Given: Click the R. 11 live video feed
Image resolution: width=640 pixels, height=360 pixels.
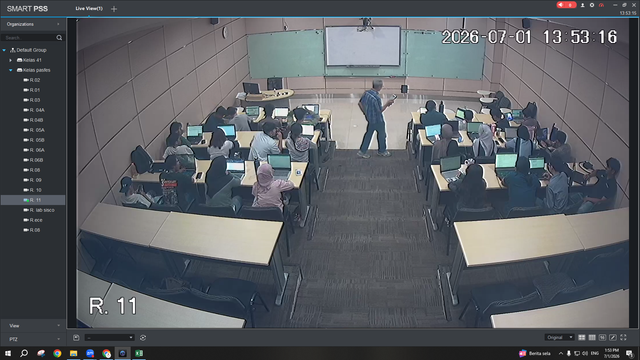Looking at the screenshot, I should pos(353,173).
